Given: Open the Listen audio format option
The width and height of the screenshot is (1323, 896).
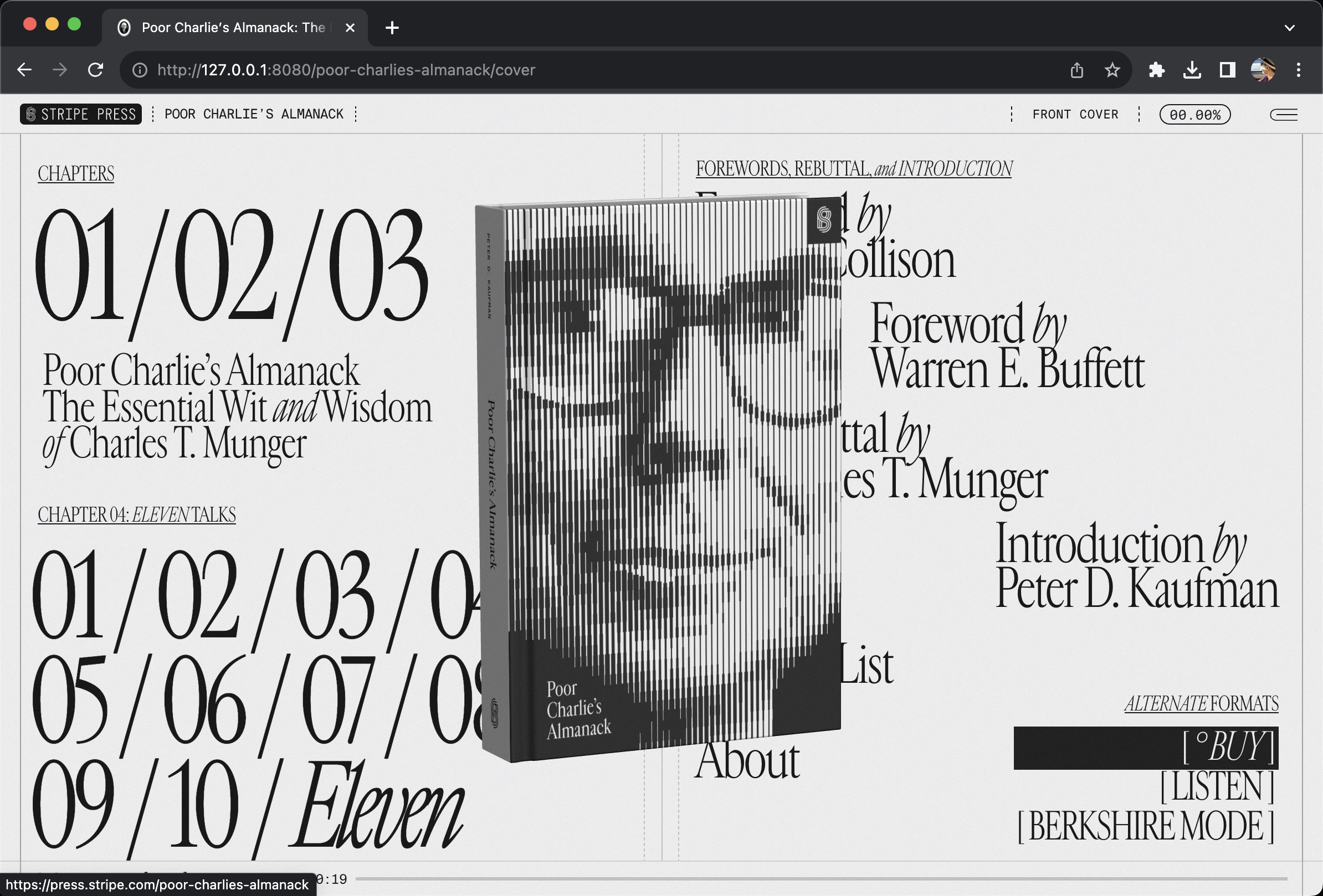Looking at the screenshot, I should point(1217,786).
